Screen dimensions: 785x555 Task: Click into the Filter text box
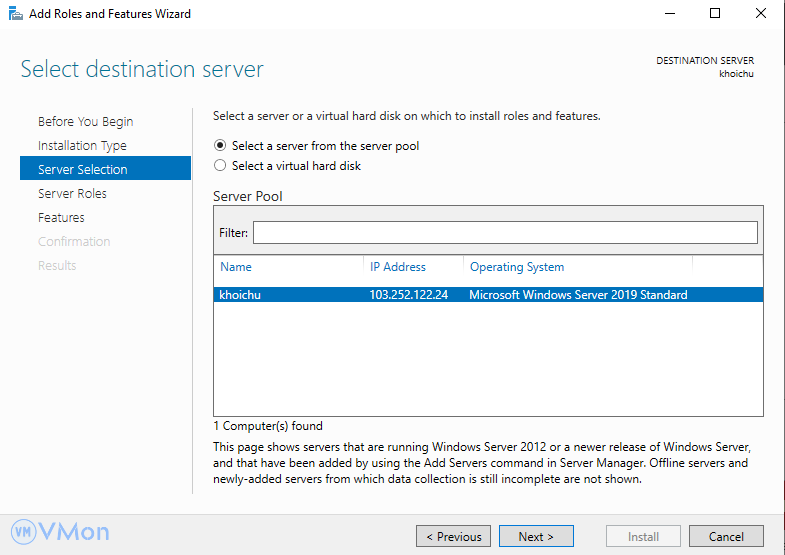pos(505,232)
